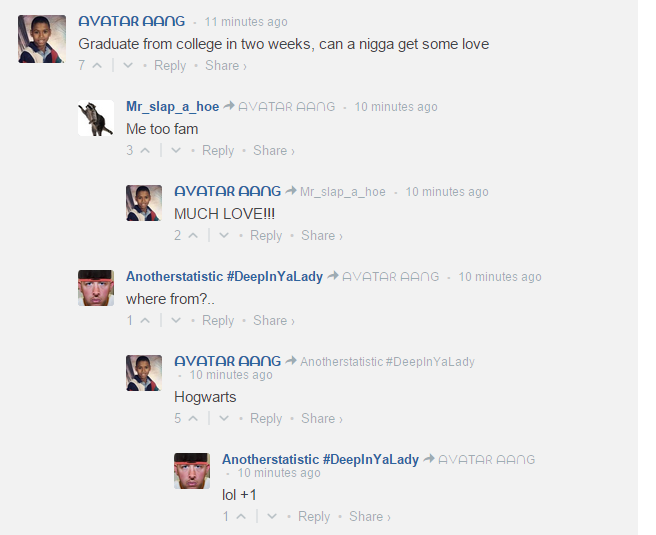Image resolution: width=656 pixels, height=535 pixels.
Task: Click the '11 minutes ago' timestamp
Action: pos(246,22)
